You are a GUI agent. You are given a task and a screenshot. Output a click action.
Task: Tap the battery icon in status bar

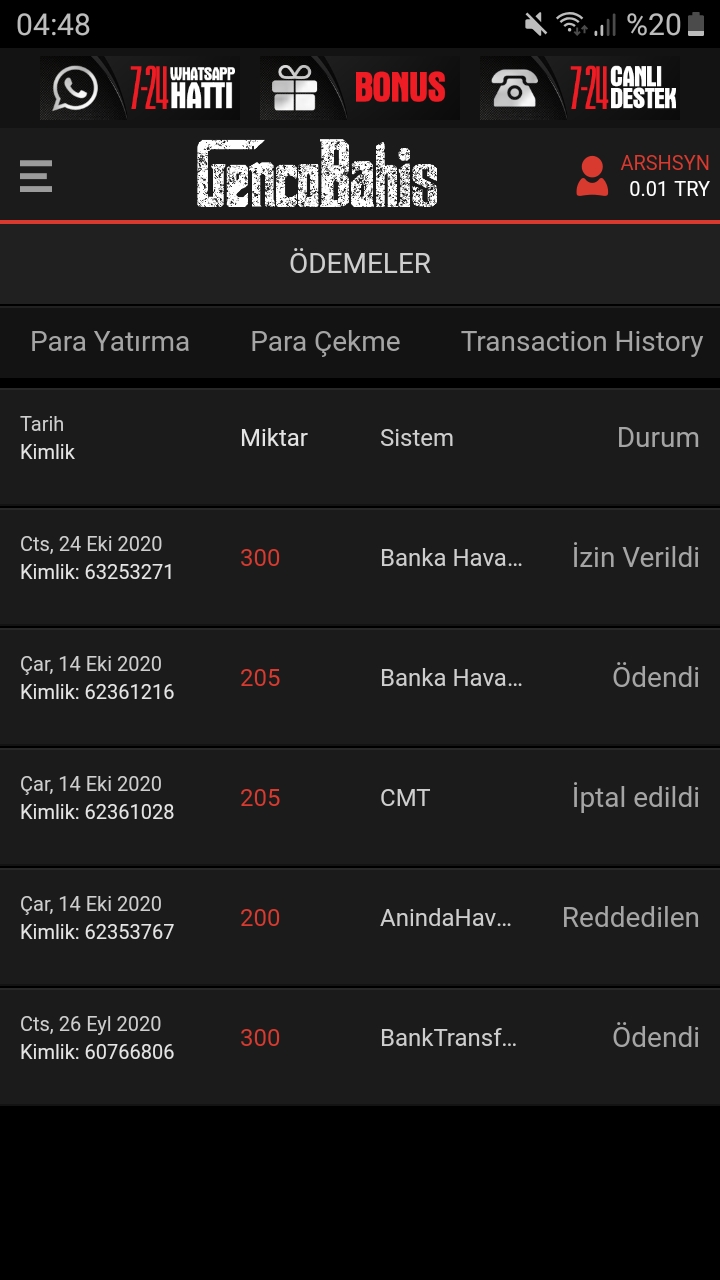696,24
